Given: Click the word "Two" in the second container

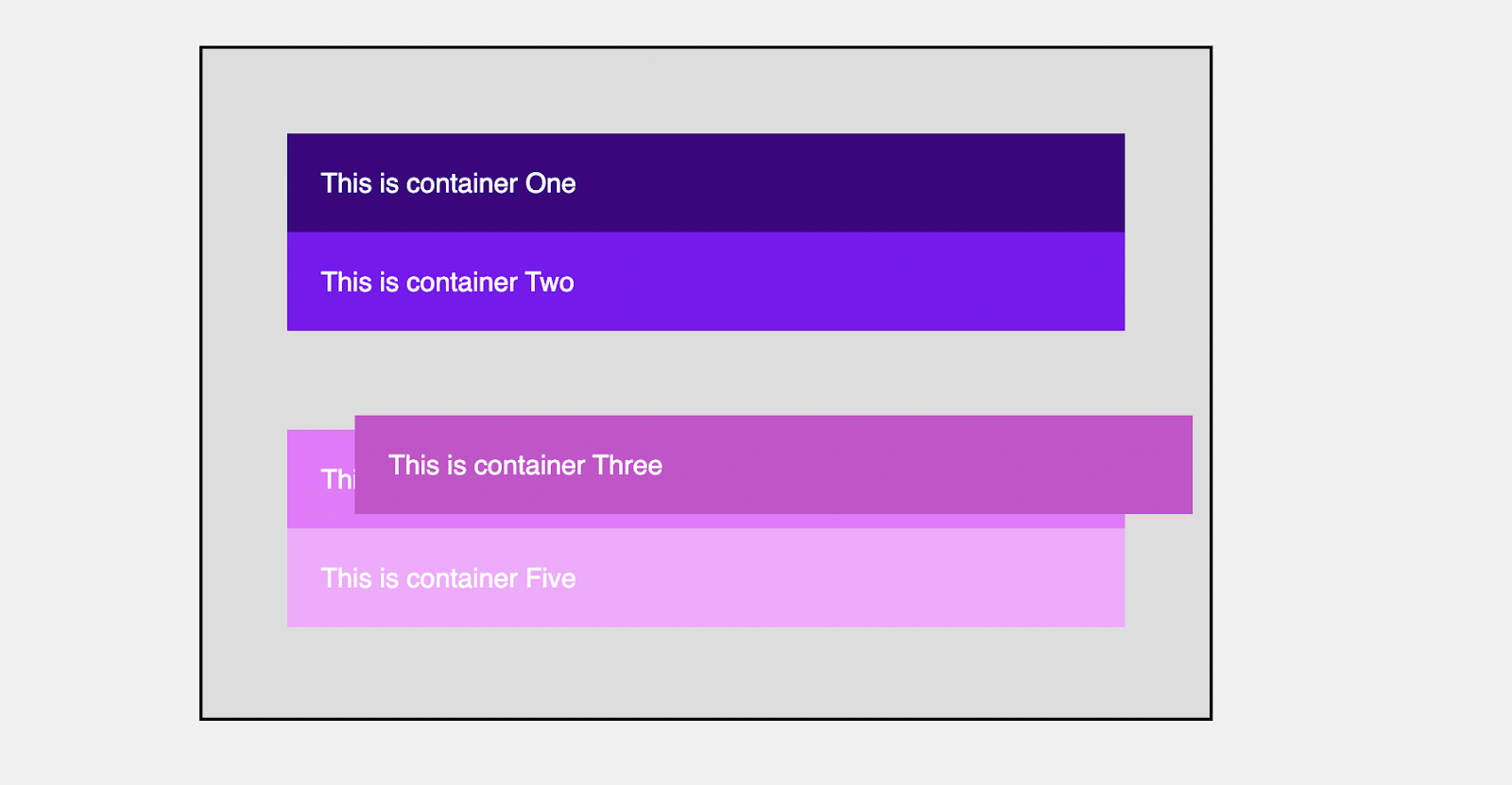Looking at the screenshot, I should pyautogui.click(x=550, y=282).
